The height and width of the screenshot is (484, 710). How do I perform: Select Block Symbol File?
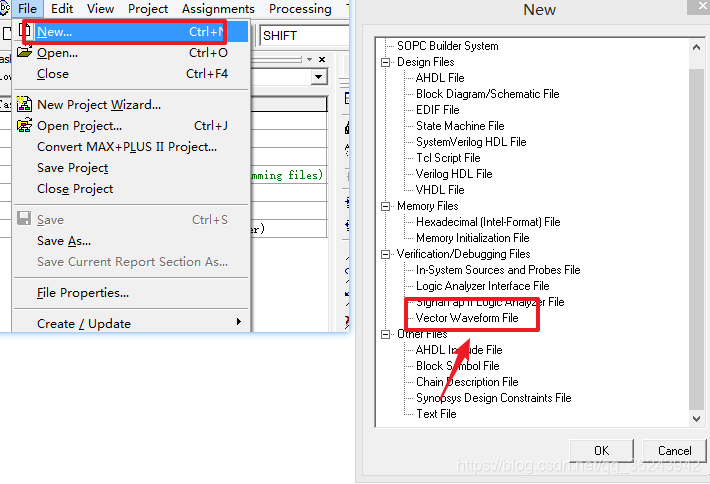coord(457,366)
